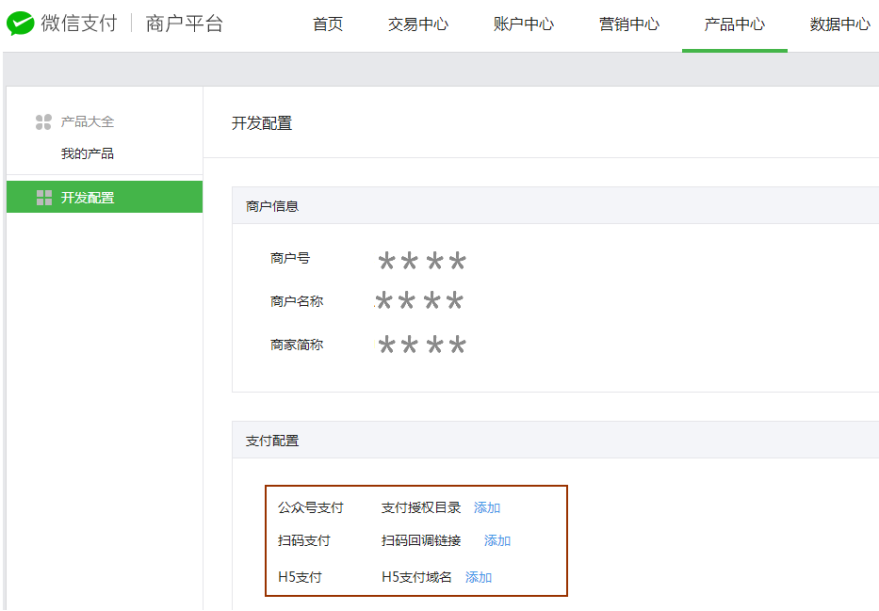Click the WeChat Pay green logo icon
The width and height of the screenshot is (879, 611).
(20, 24)
